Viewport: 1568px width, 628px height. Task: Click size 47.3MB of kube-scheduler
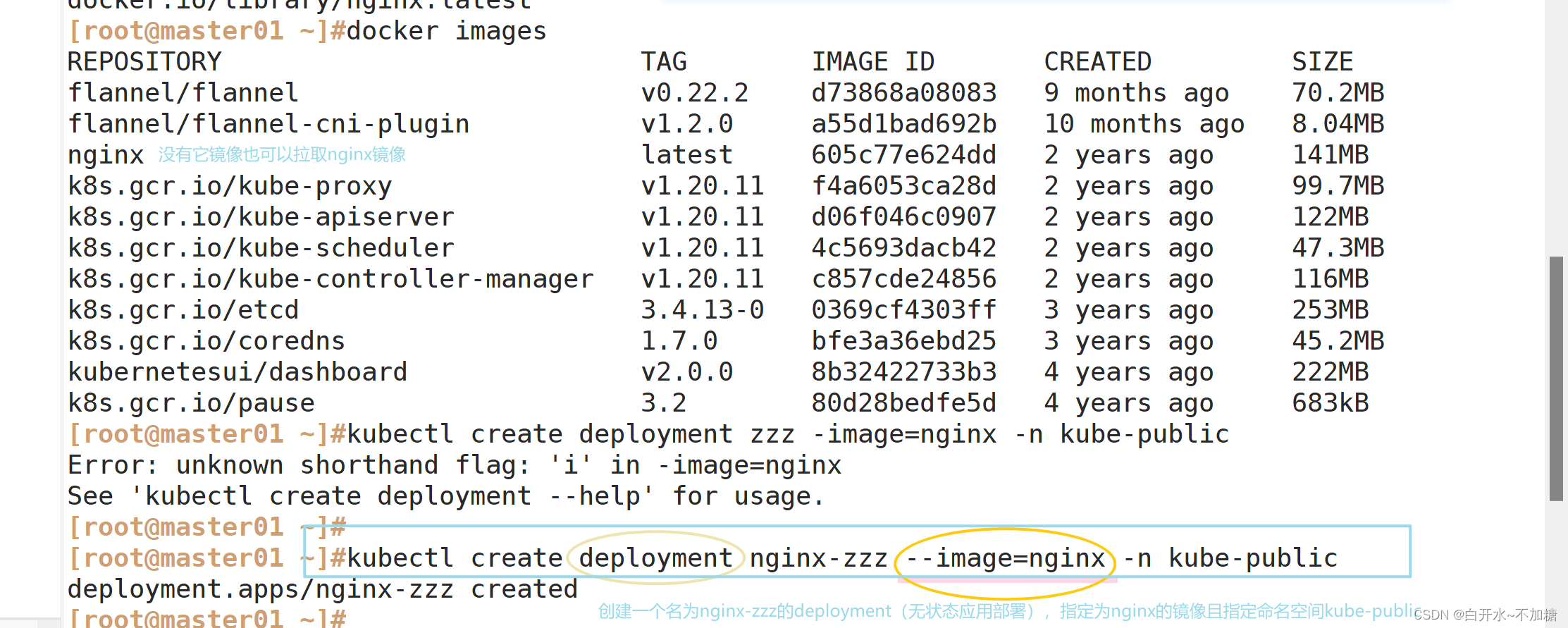(1338, 248)
